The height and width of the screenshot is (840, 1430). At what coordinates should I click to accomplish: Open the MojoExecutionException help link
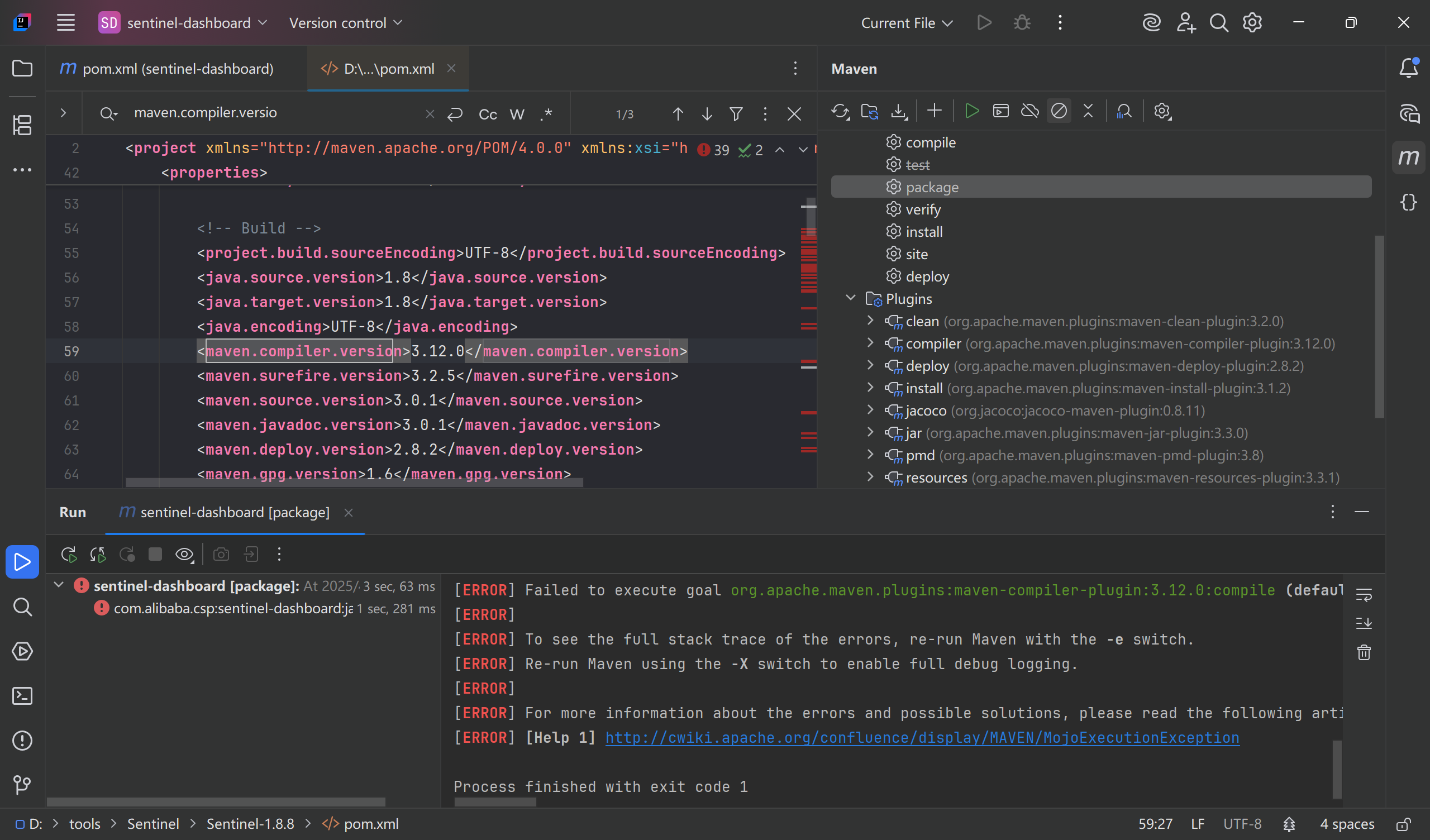922,737
